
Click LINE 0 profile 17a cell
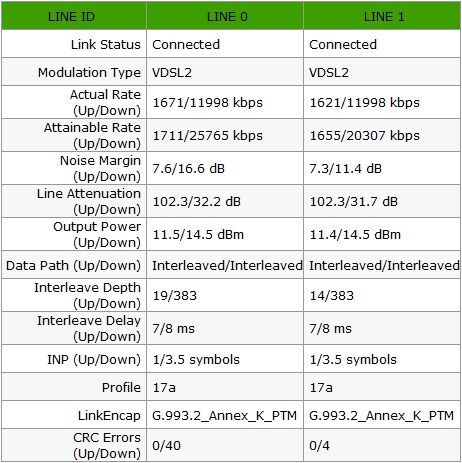[225, 387]
